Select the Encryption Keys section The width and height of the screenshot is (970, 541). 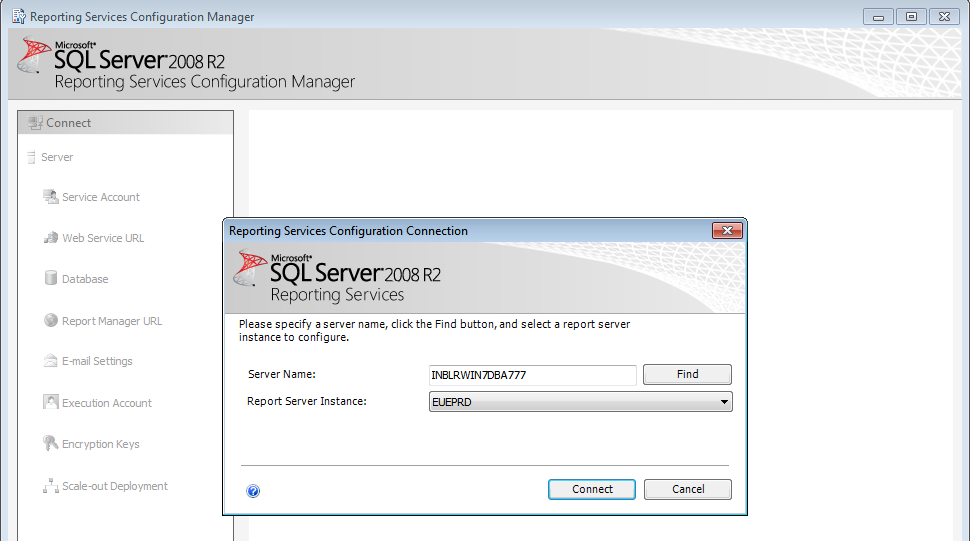[101, 444]
